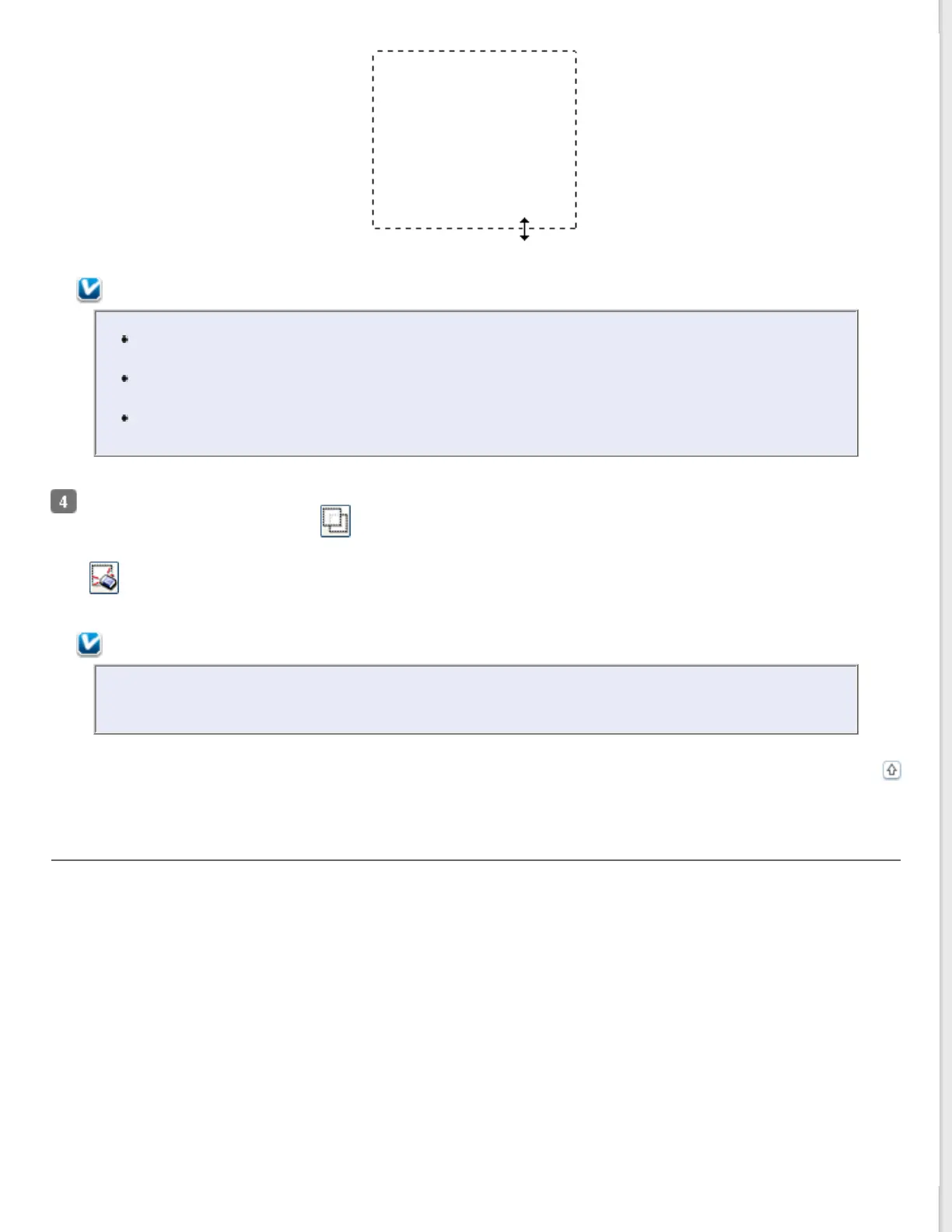Click the second bullet point in the note
The width and height of the screenshot is (952, 1232).
pyautogui.click(x=124, y=379)
